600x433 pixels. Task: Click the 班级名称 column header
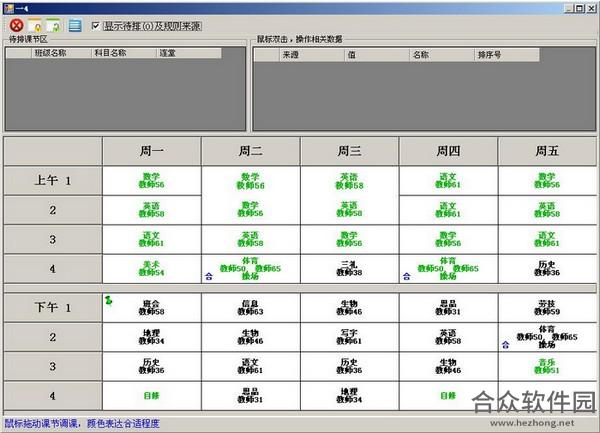tap(61, 53)
